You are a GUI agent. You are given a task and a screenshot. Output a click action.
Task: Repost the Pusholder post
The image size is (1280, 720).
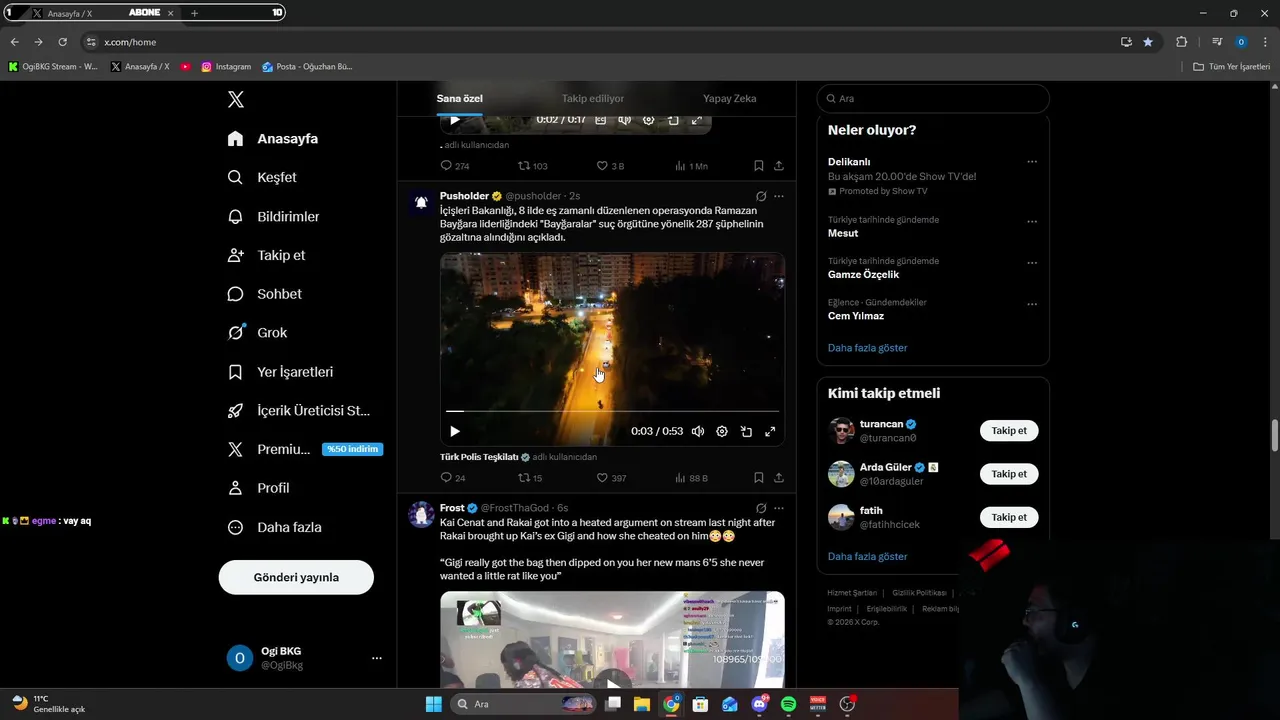(530, 478)
